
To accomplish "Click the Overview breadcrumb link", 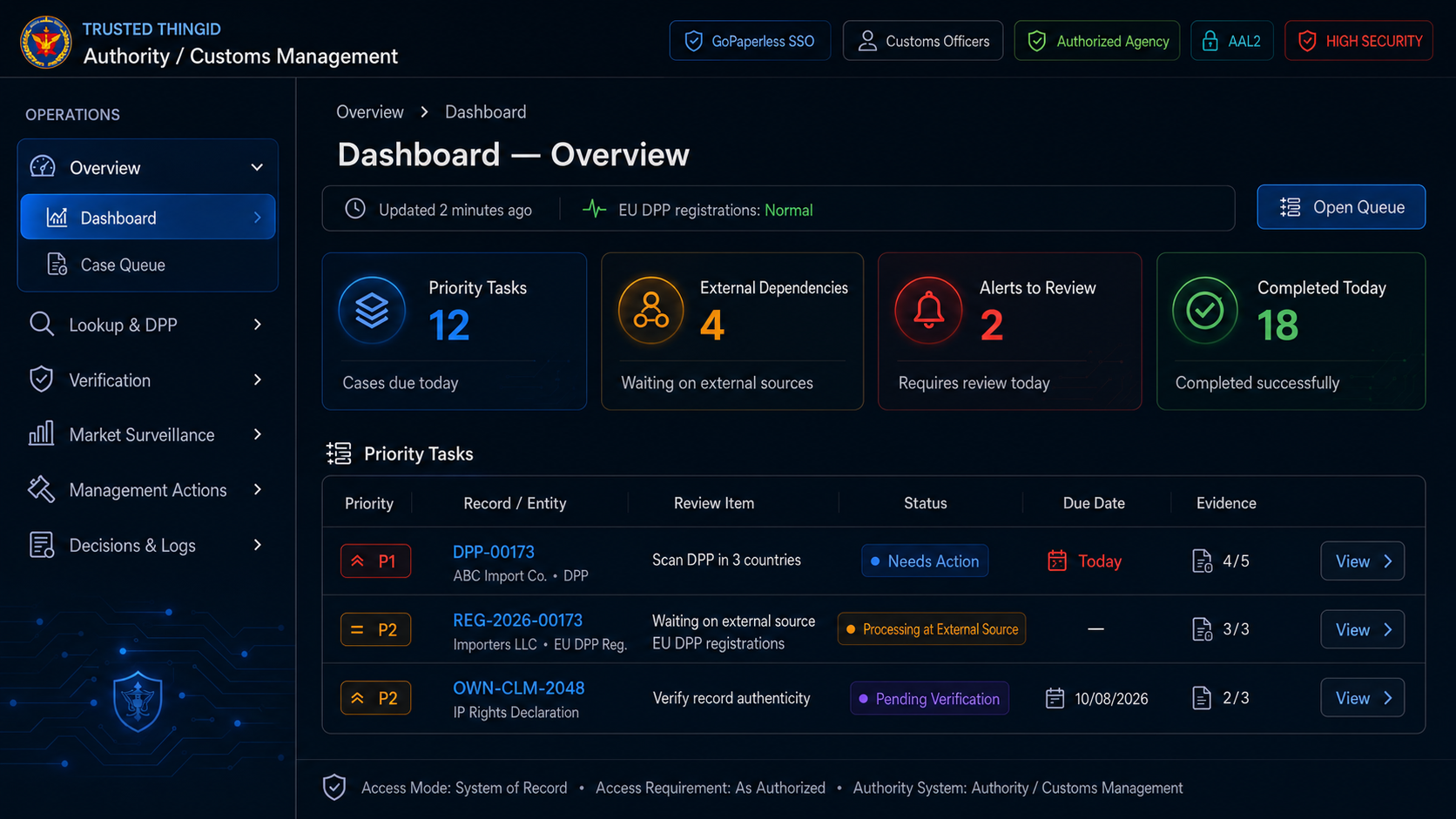I will point(370,111).
